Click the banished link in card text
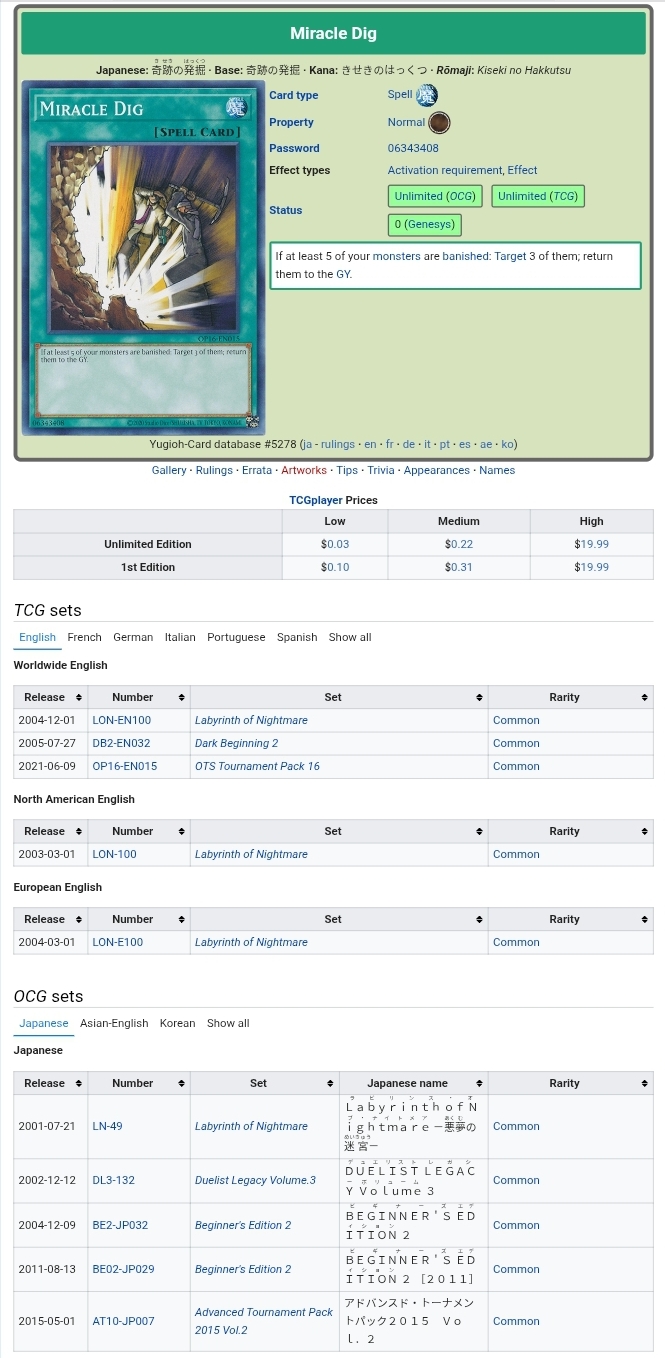This screenshot has height=1358, width=665. point(466,256)
